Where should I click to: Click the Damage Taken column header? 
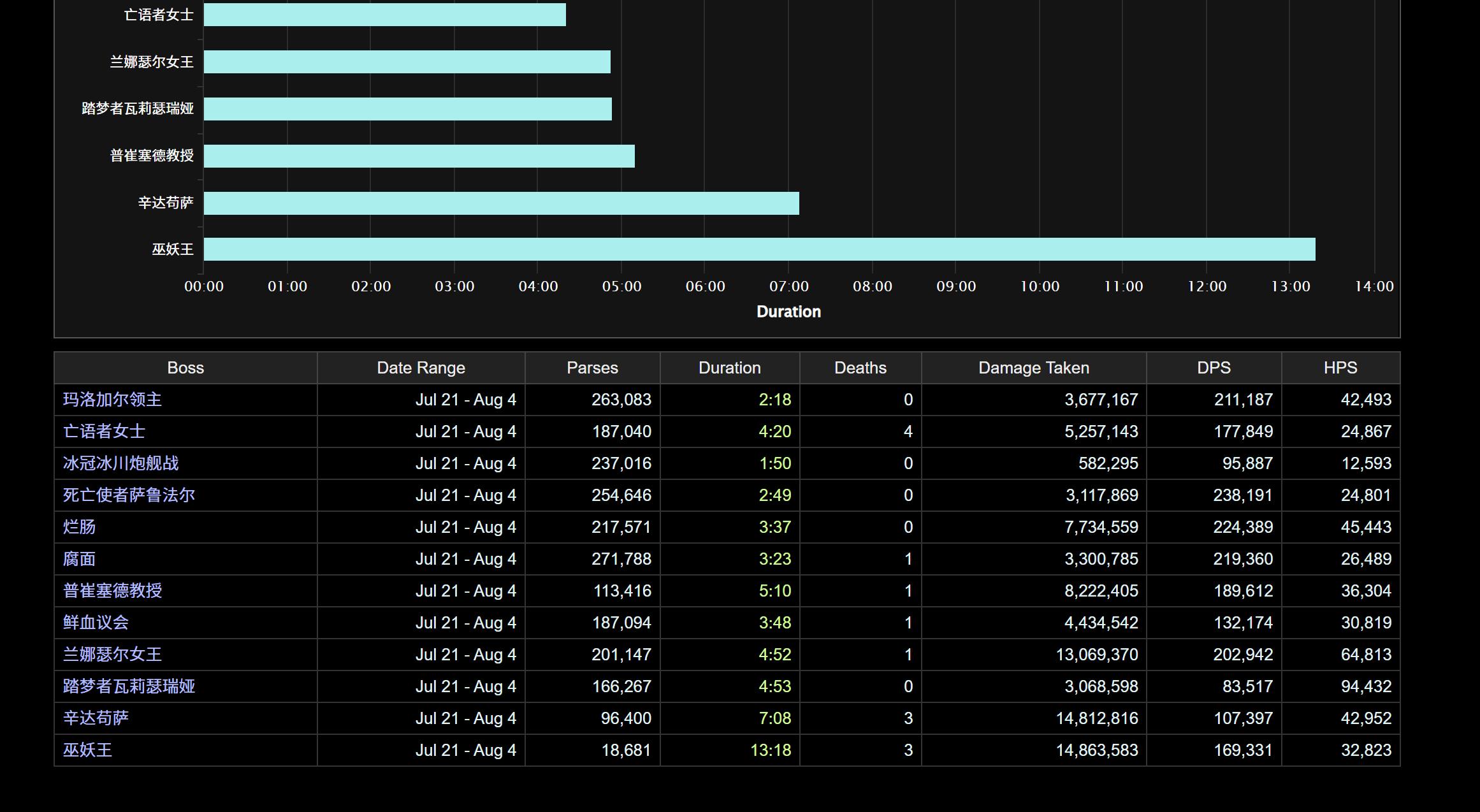tap(1033, 368)
